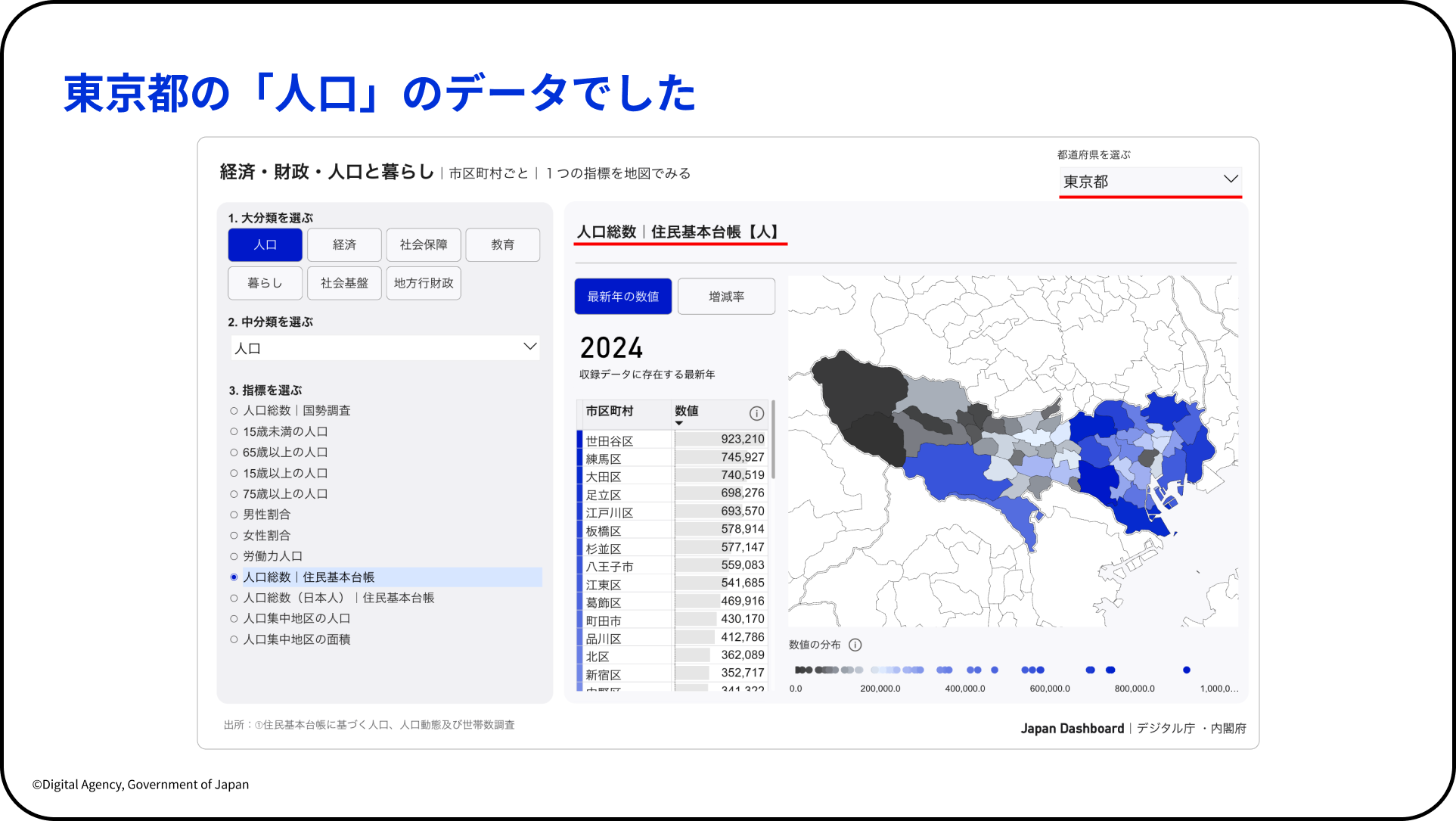Choose 65歳以上の人口 radio option
The image size is (1456, 821).
[234, 452]
